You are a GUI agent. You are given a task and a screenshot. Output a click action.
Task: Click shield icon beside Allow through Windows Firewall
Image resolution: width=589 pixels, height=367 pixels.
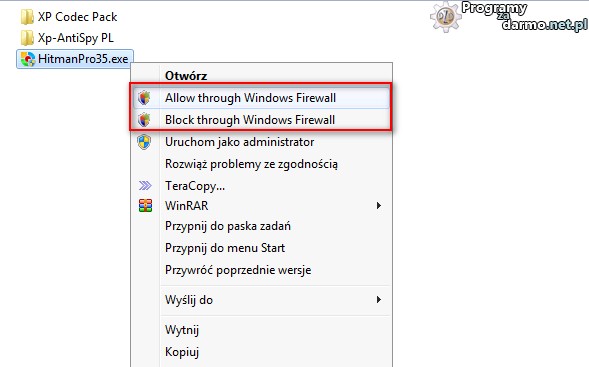pyautogui.click(x=144, y=98)
